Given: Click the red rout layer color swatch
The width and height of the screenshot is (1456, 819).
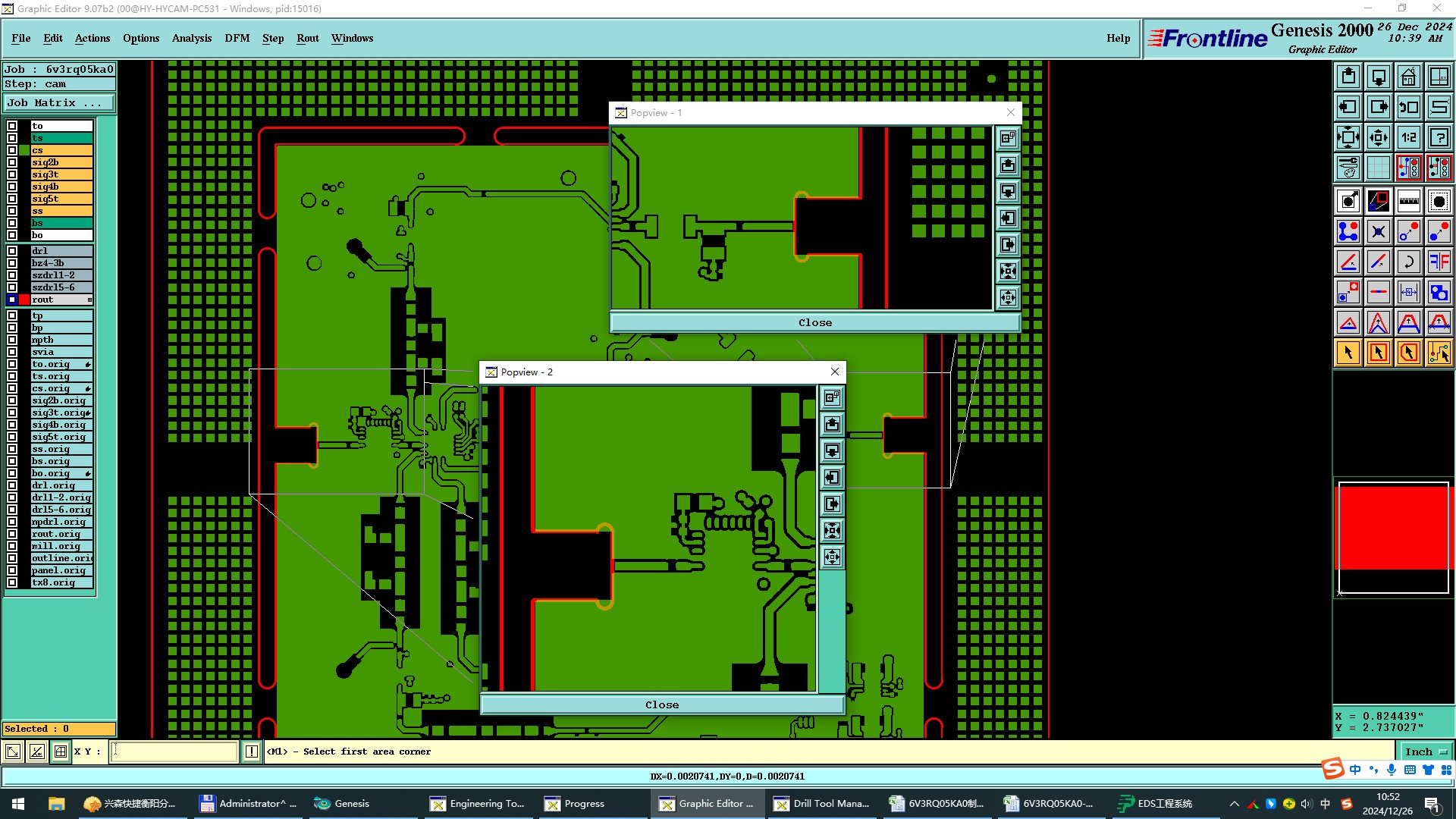Looking at the screenshot, I should (x=24, y=300).
